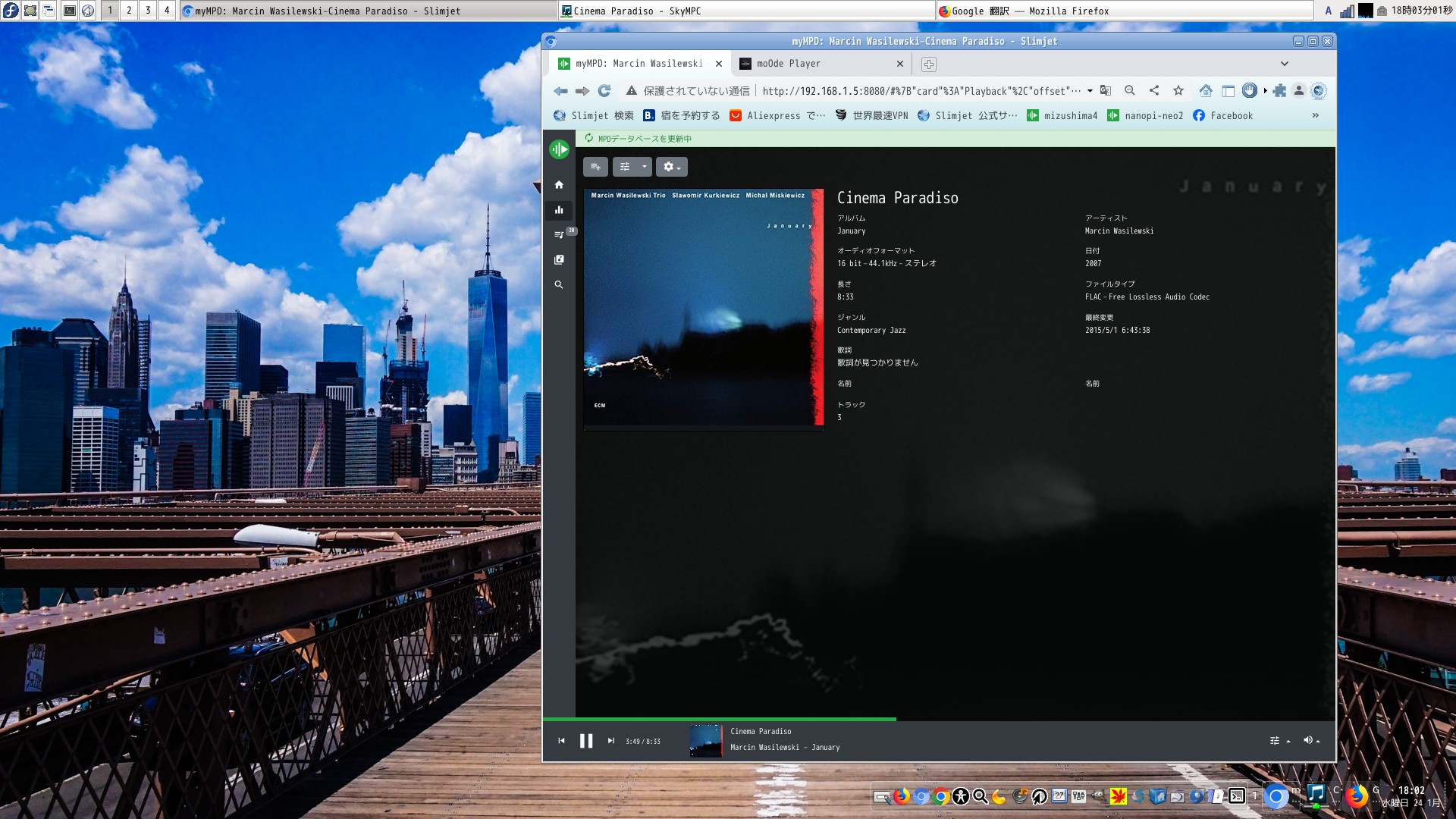Open the music library browse icon
Viewport: 1456px width, 819px height.
point(559,259)
